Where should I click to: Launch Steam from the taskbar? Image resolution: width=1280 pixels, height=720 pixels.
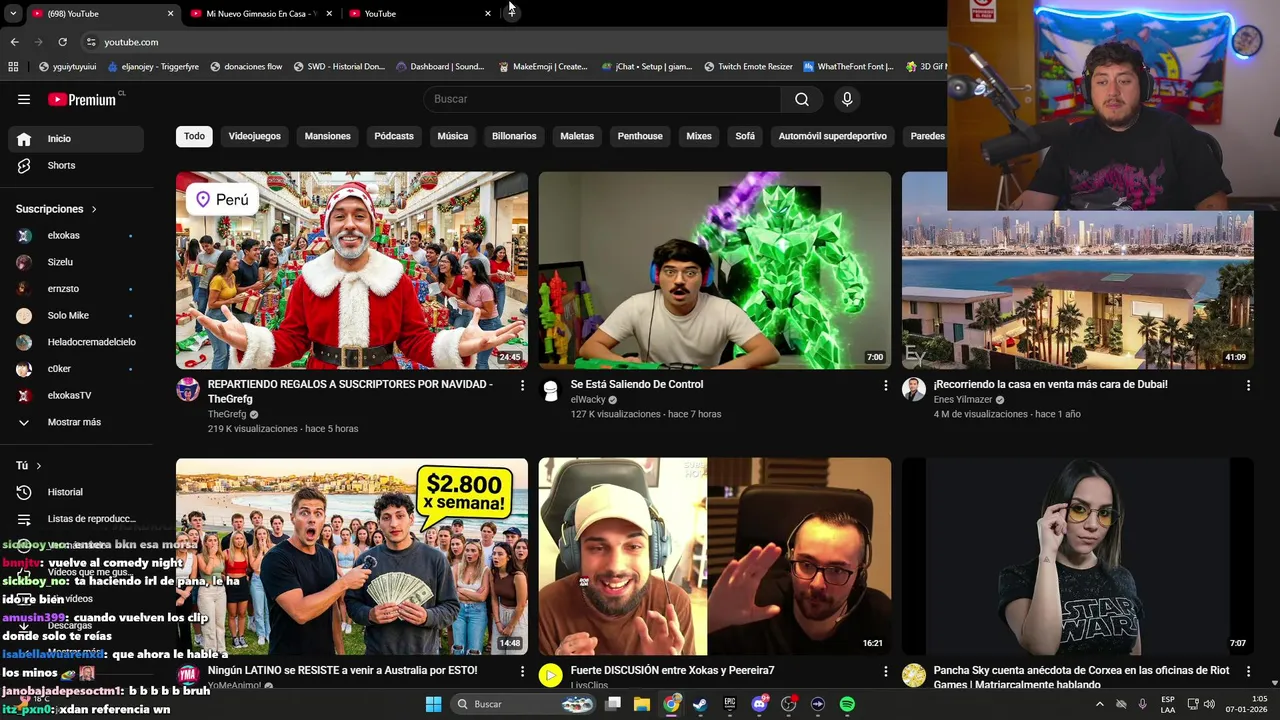pos(700,704)
